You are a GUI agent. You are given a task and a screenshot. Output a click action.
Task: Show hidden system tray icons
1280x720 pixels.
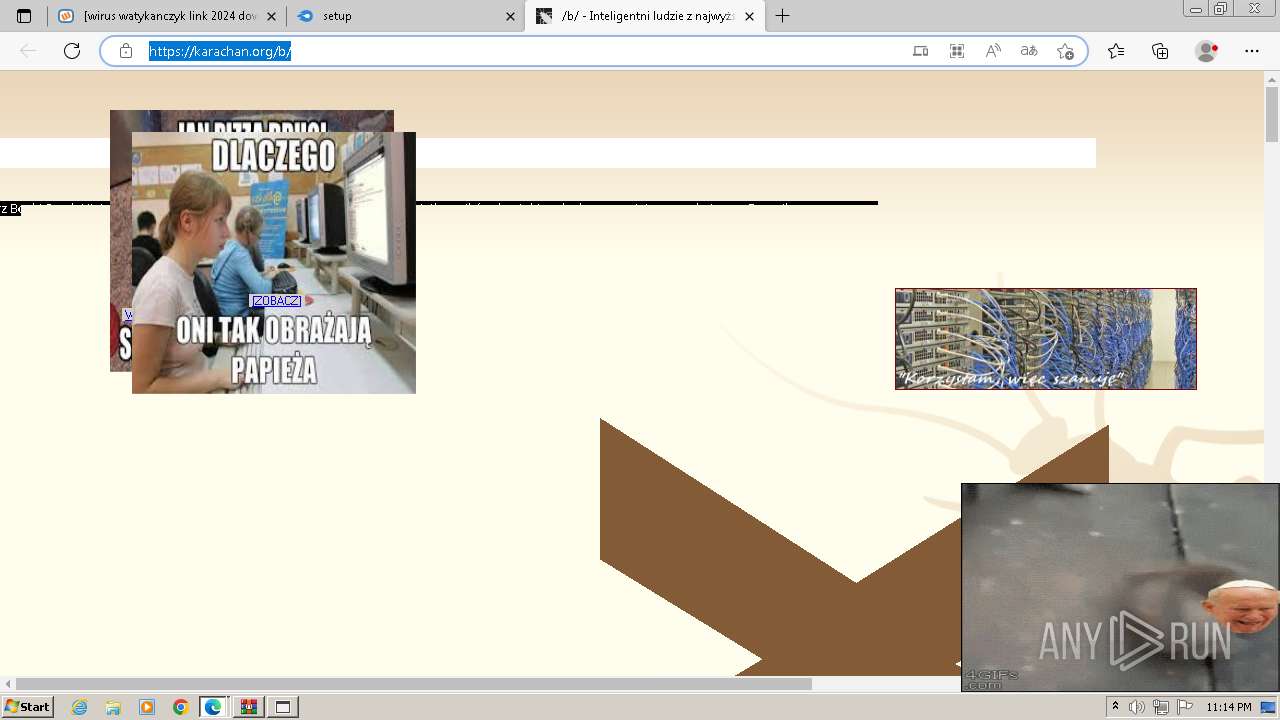coord(1116,707)
